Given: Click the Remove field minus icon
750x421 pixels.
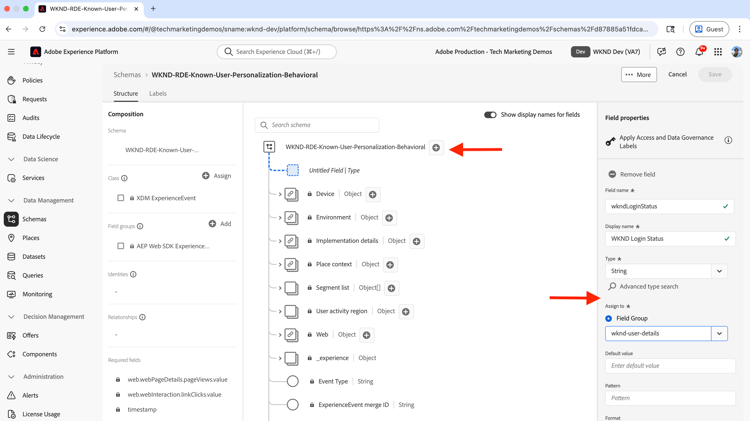Looking at the screenshot, I should point(612,174).
